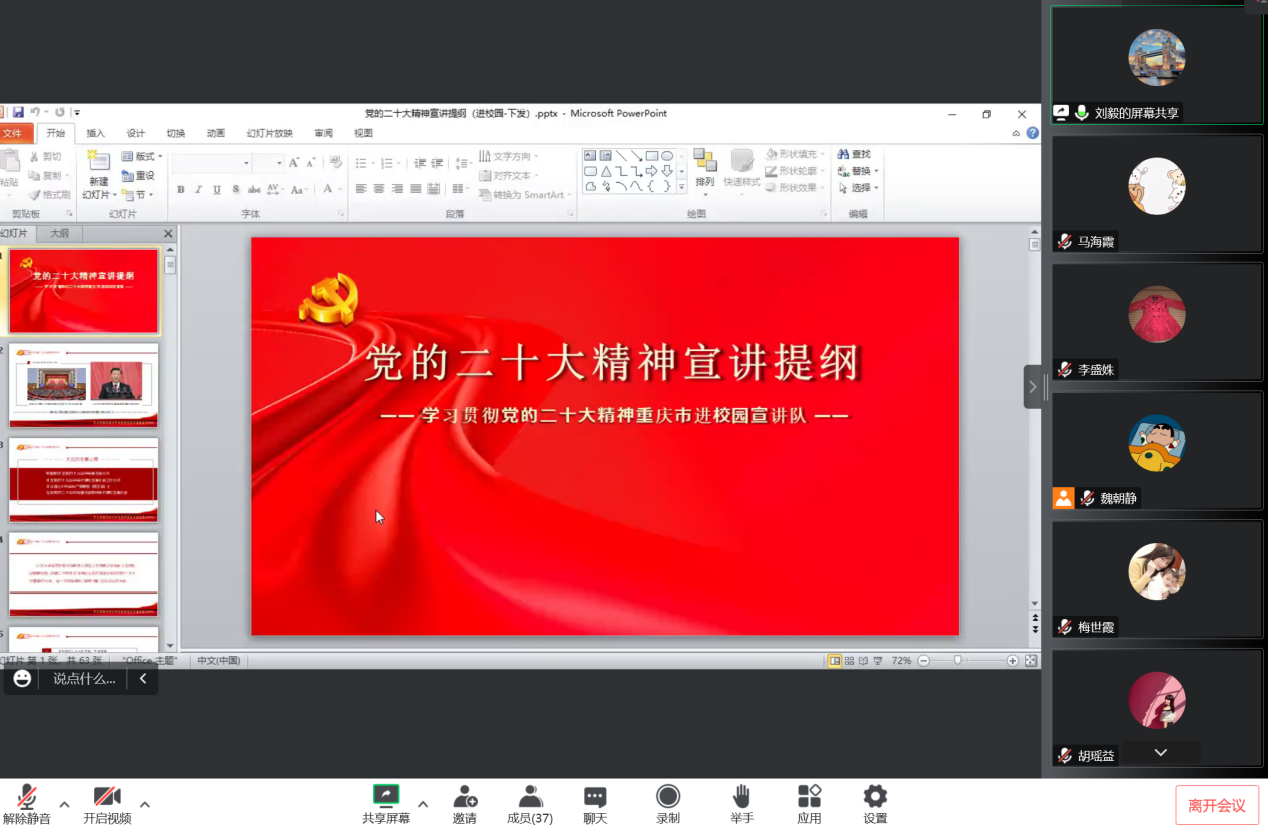Click the 离开会议 leave meeting button
1268x830 pixels.
point(1217,805)
